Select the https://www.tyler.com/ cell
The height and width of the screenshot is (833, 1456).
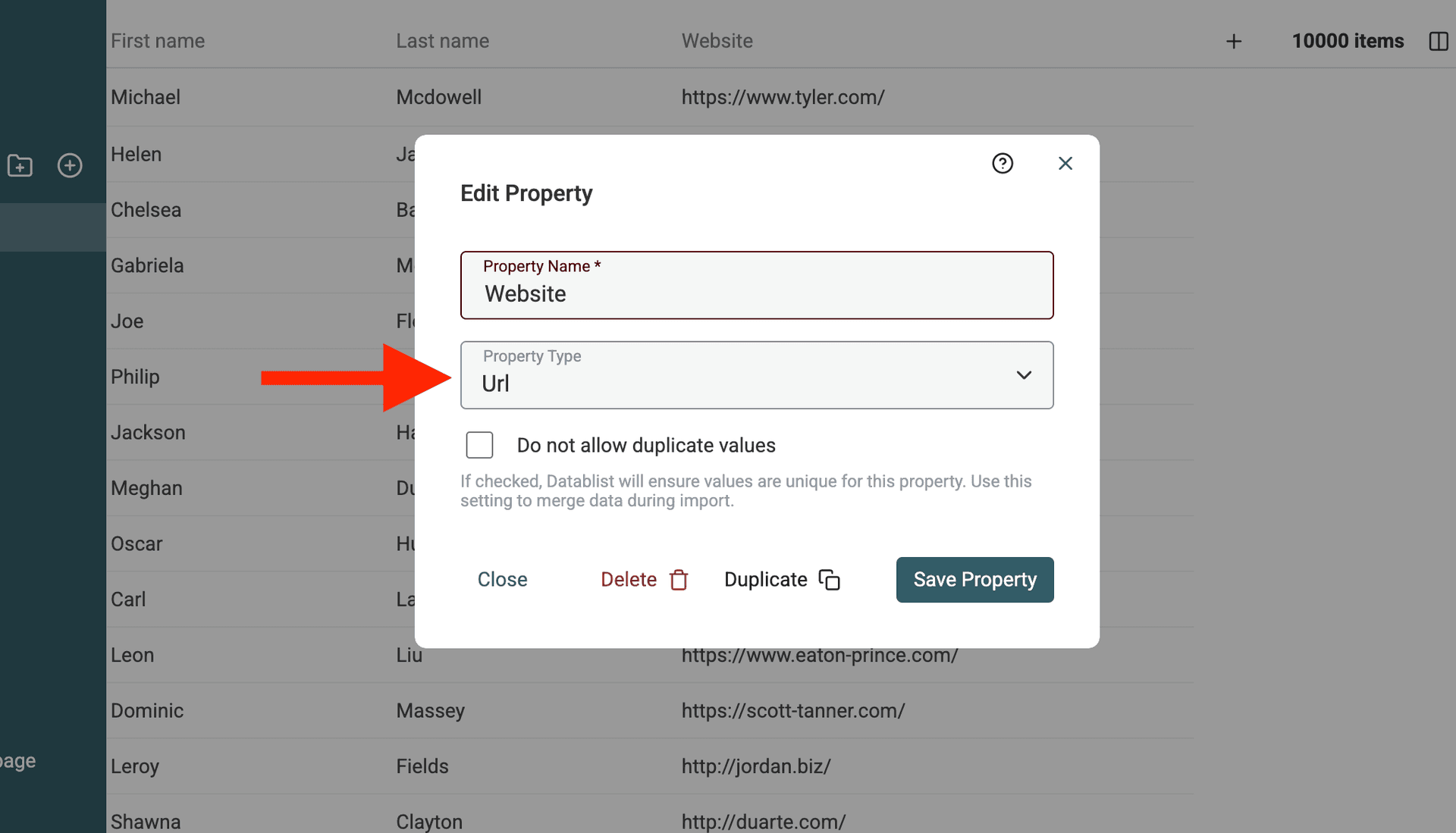(783, 97)
